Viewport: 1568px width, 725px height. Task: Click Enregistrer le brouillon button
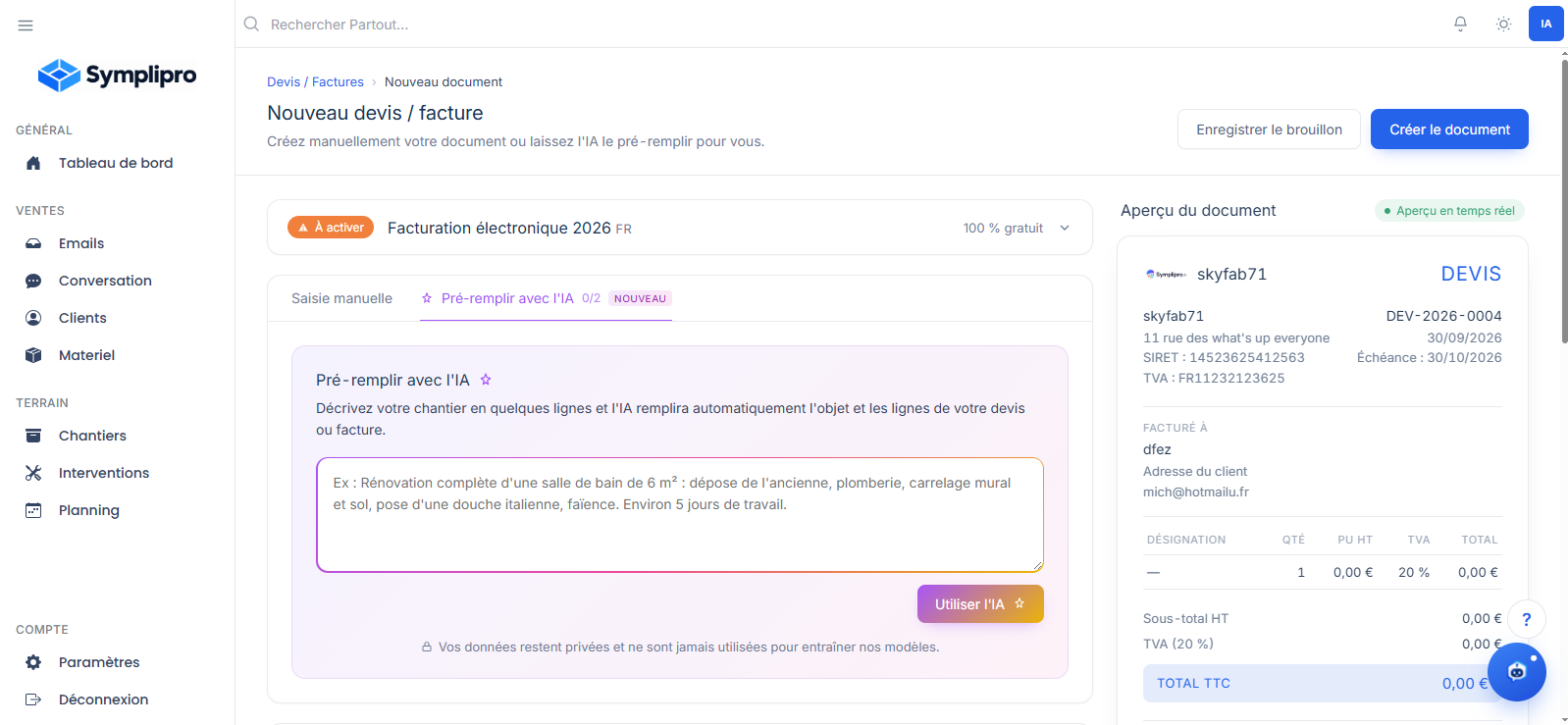[x=1269, y=129]
